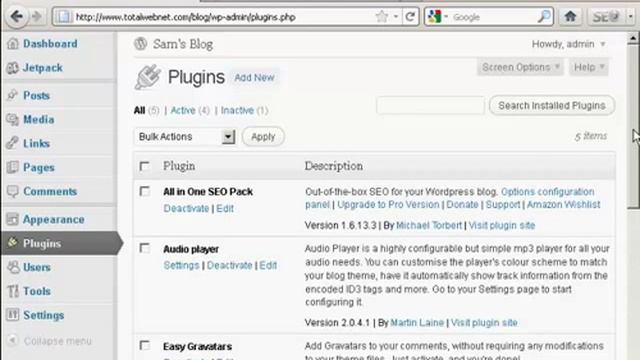Image resolution: width=640 pixels, height=360 pixels.
Task: Open the address bar history dropdown arrow
Action: click(396, 17)
